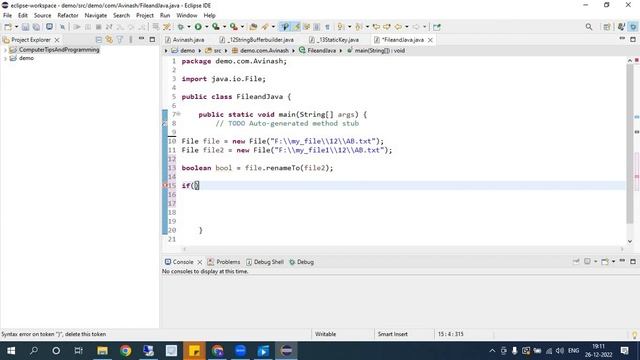Open Chrome from the taskbar

click(126, 351)
